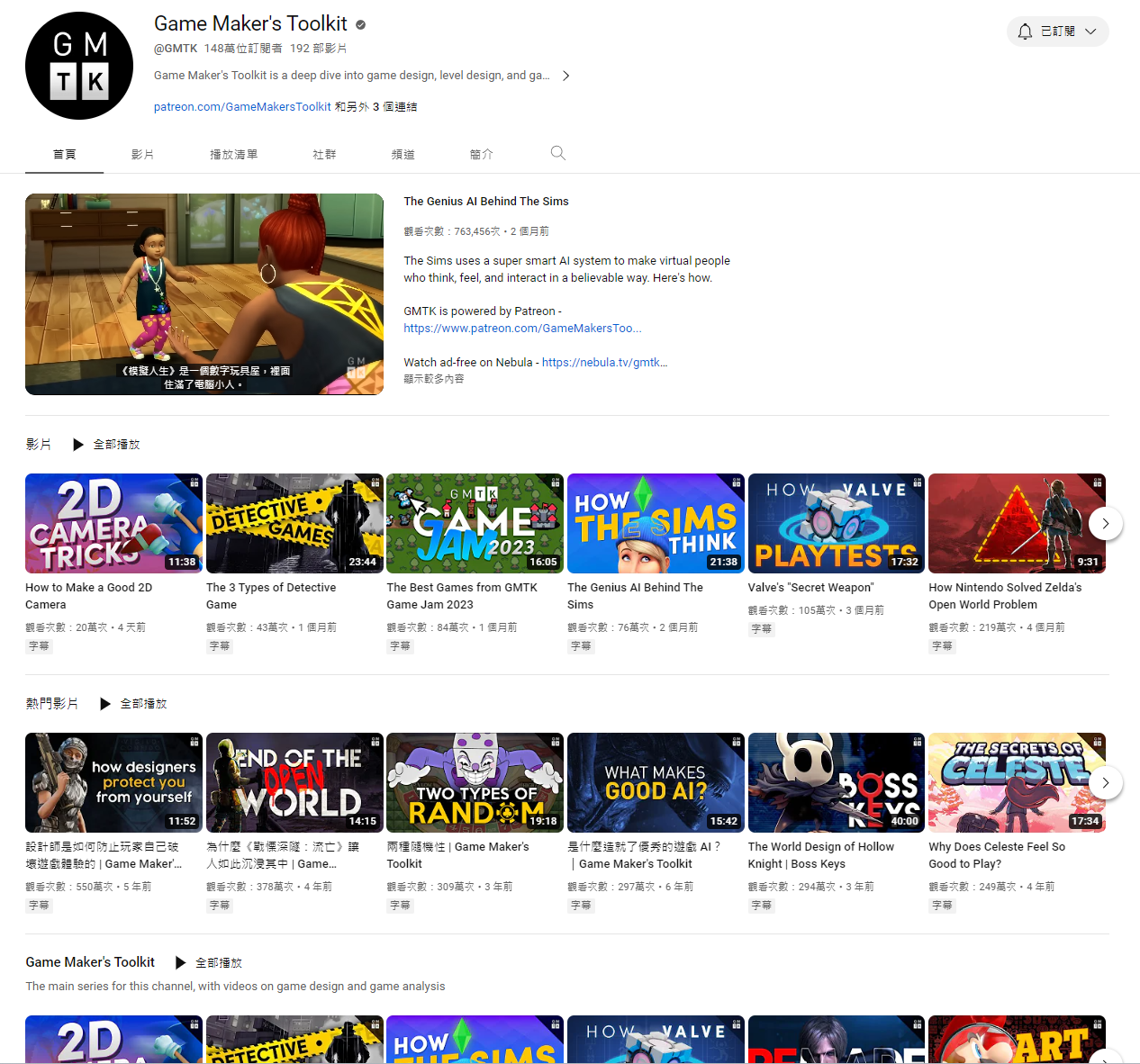Click title The Best Games from GMTK Game Jam 2023
This screenshot has height=1064, width=1140.
coord(462,596)
